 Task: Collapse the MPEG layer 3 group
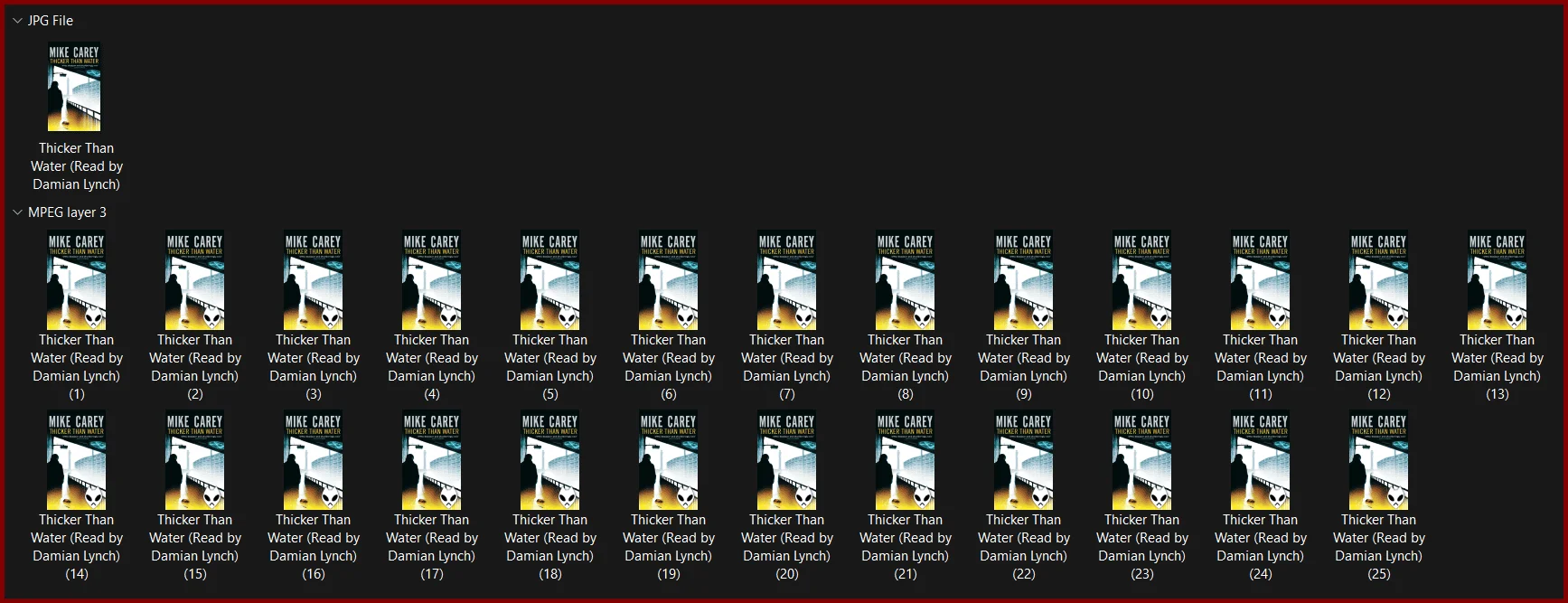(x=17, y=212)
